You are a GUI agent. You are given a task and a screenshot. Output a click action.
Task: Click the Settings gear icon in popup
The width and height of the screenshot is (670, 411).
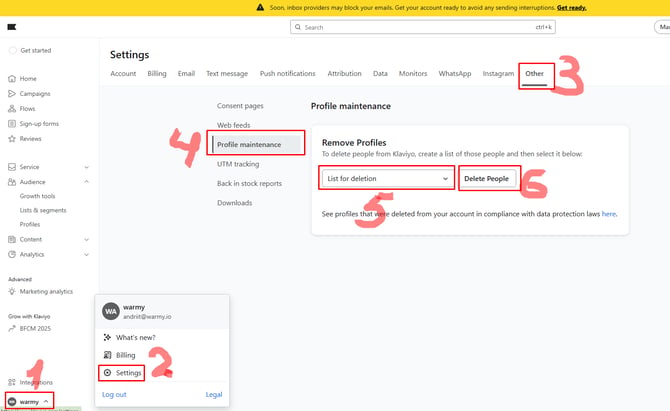107,373
